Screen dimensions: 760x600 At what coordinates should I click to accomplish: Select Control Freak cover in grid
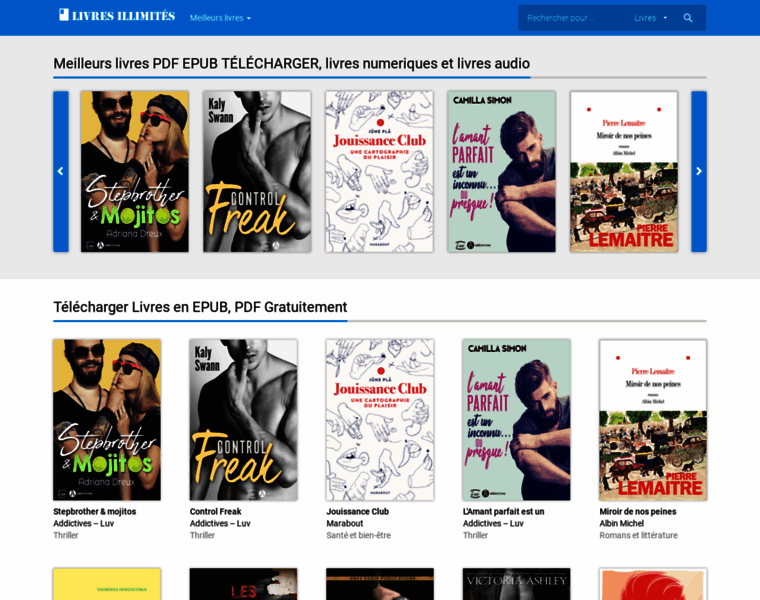[243, 420]
